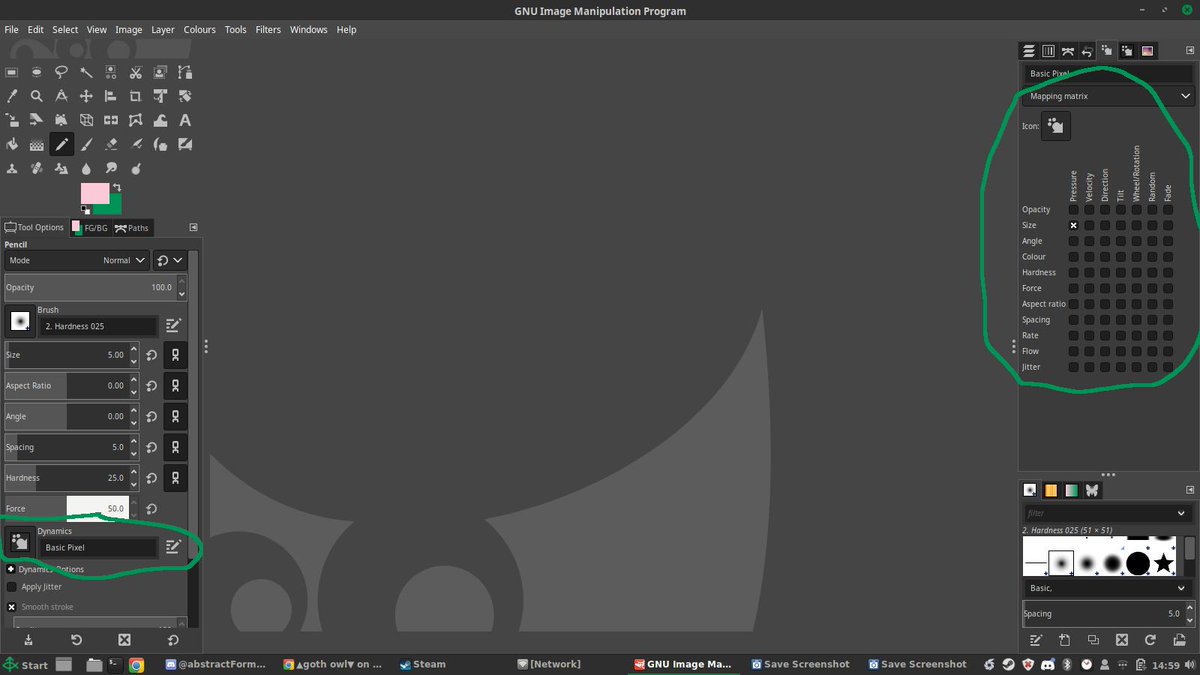Select the Ellipse Select tool

(x=37, y=72)
